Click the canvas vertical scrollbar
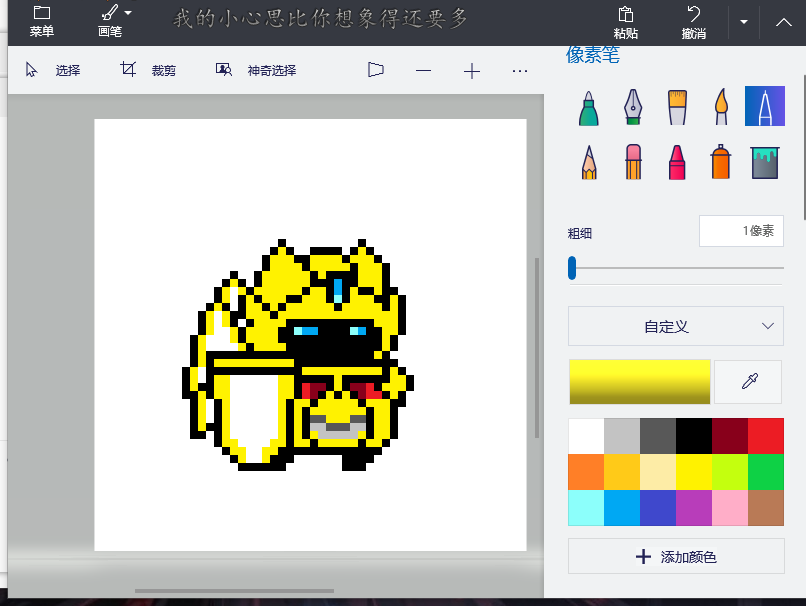This screenshot has height=606, width=806. click(x=537, y=347)
